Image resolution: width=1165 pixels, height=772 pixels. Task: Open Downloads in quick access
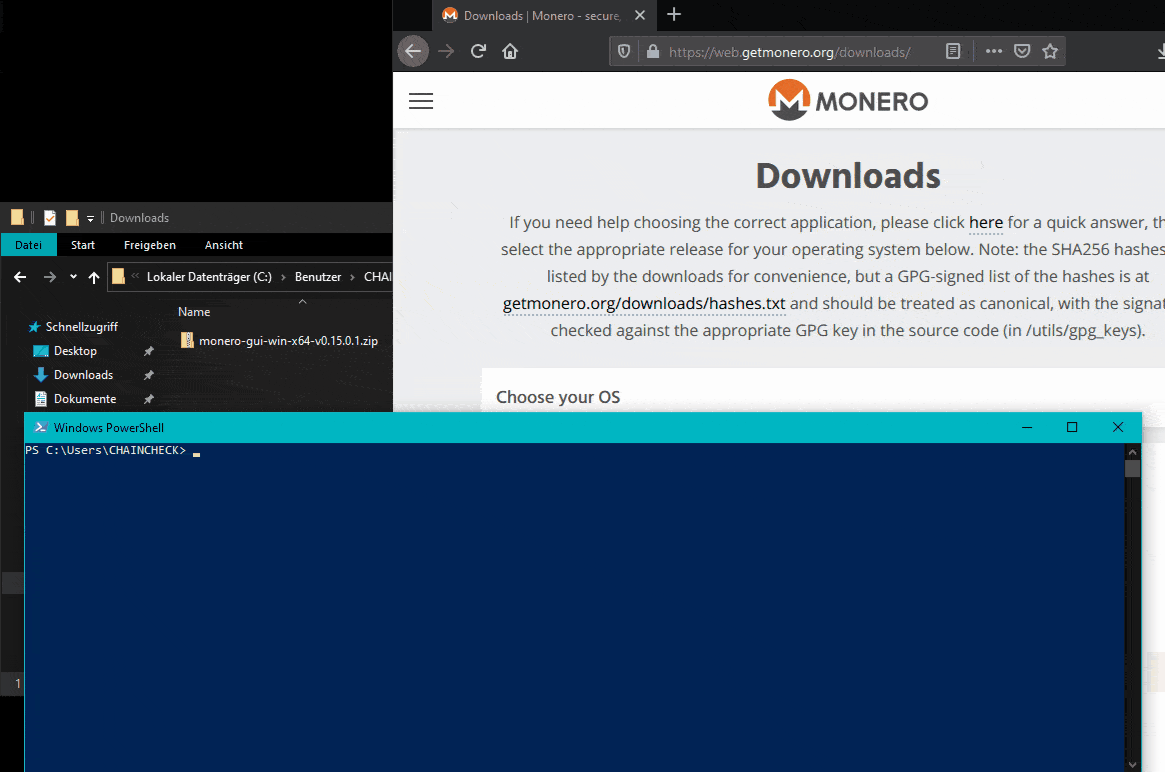pyautogui.click(x=74, y=374)
